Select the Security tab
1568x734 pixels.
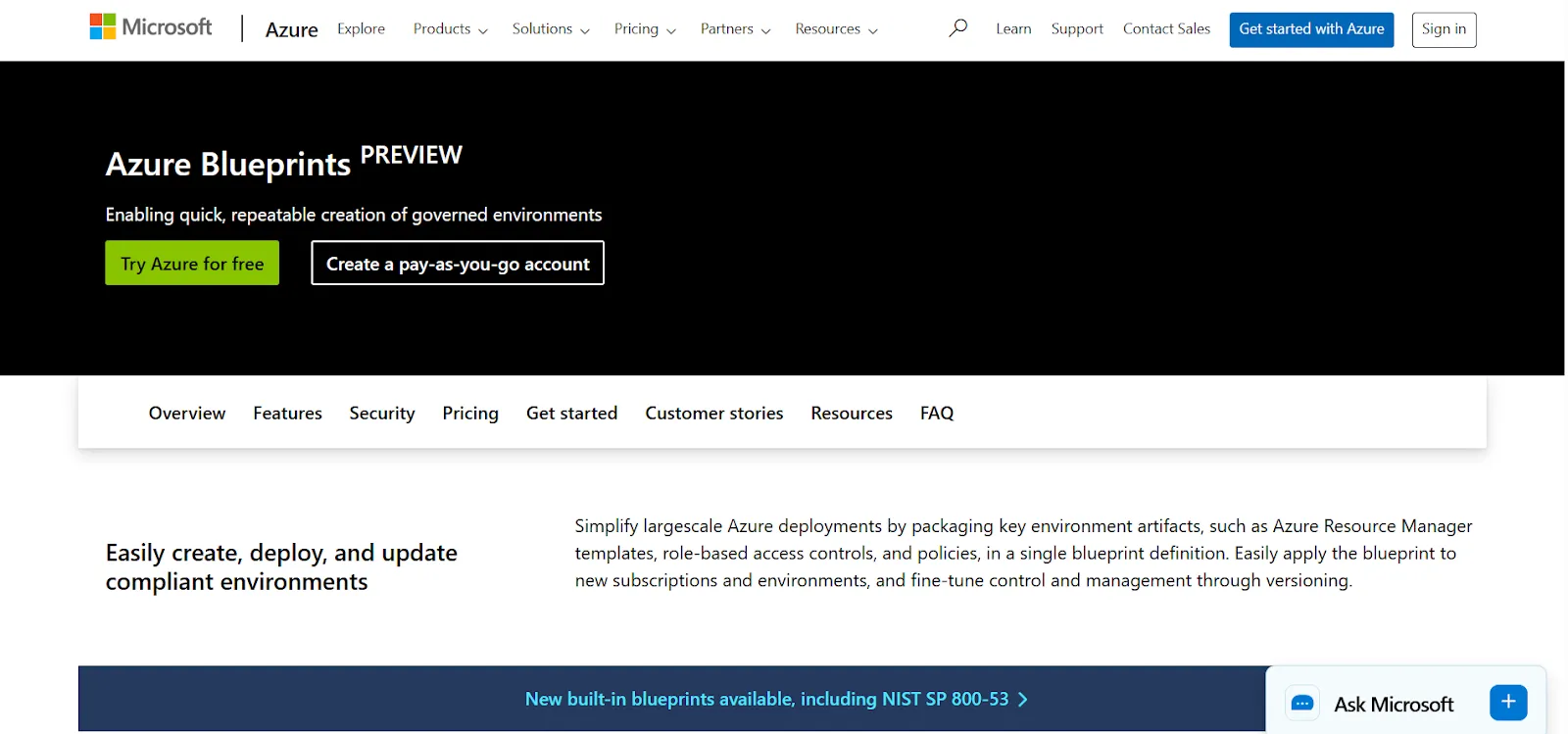point(382,413)
